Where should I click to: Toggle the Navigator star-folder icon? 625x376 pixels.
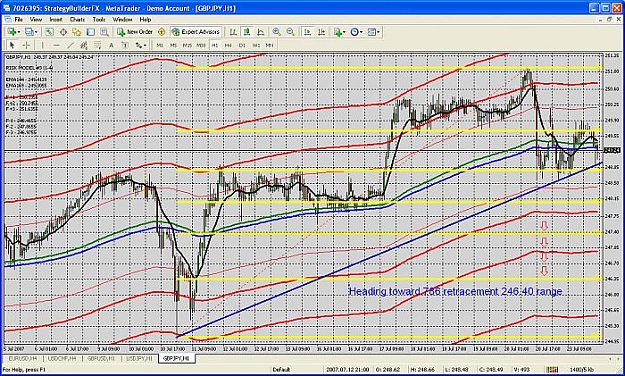tap(77, 32)
